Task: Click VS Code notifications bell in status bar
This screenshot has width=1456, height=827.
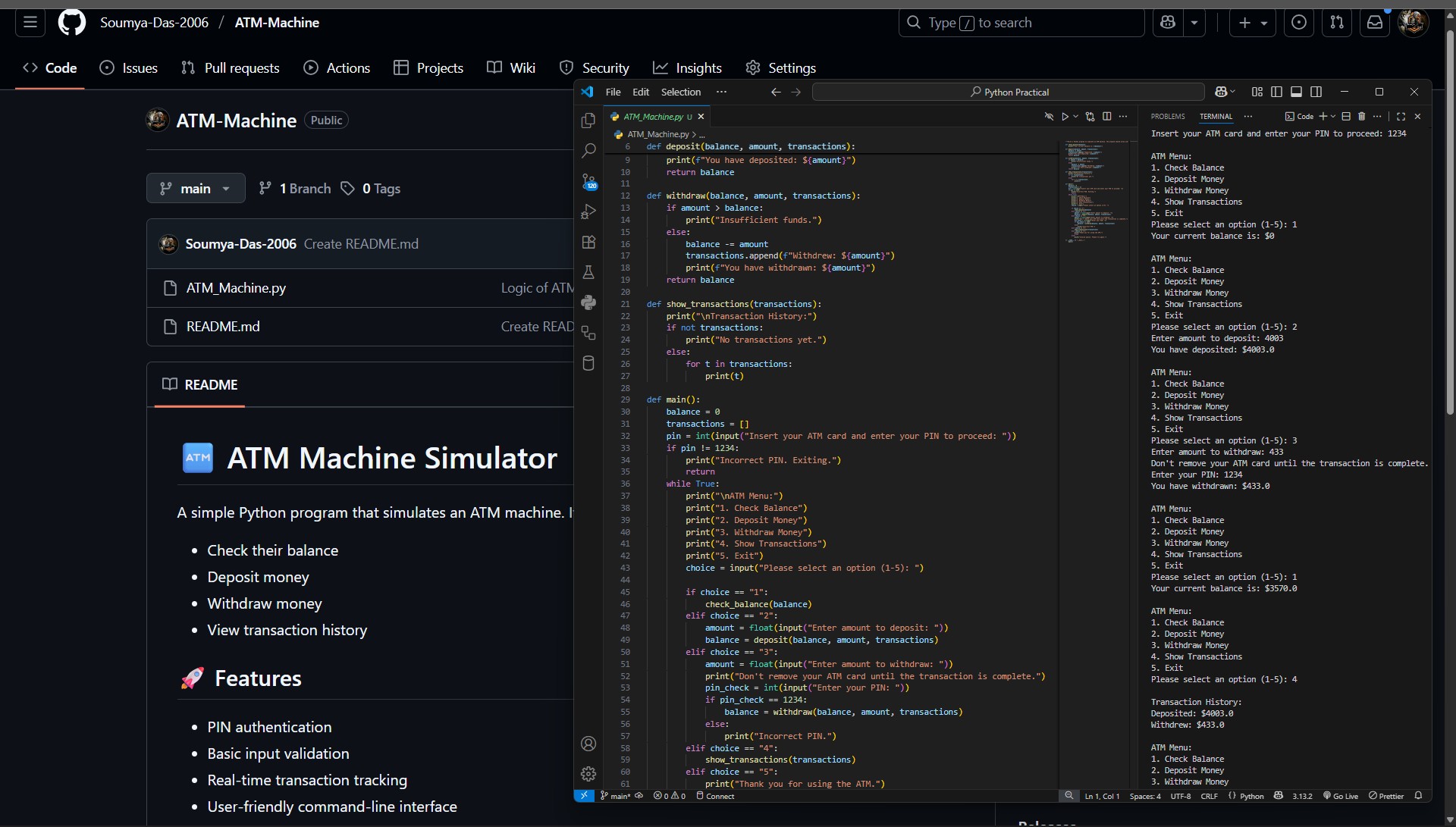Action: coord(1418,796)
